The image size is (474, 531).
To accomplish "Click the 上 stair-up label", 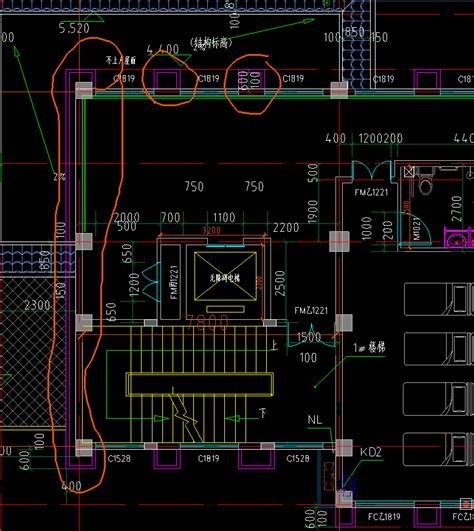I will pyautogui.click(x=274, y=345).
